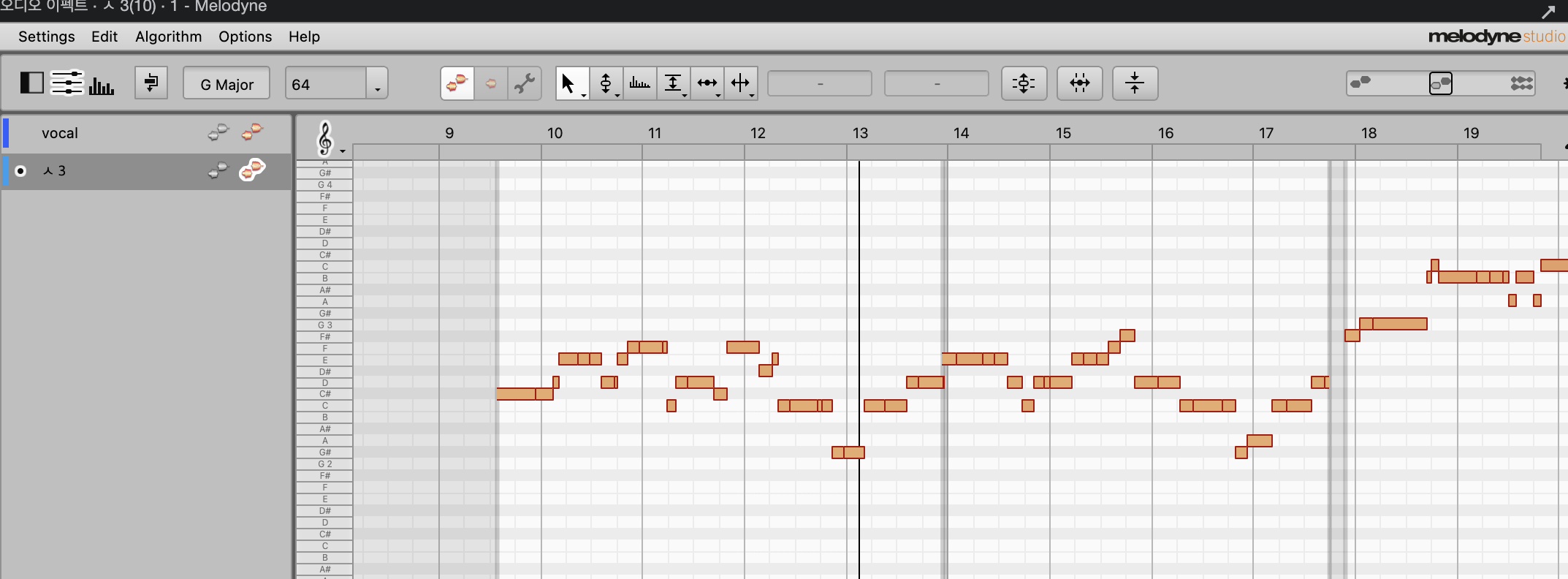Open the Options menu
The image size is (1568, 579).
(245, 37)
